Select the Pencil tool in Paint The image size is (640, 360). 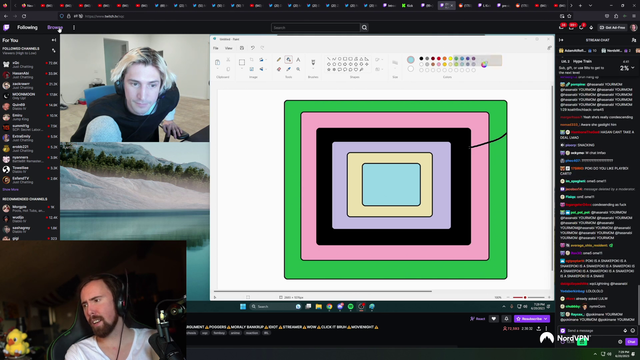pyautogui.click(x=279, y=60)
